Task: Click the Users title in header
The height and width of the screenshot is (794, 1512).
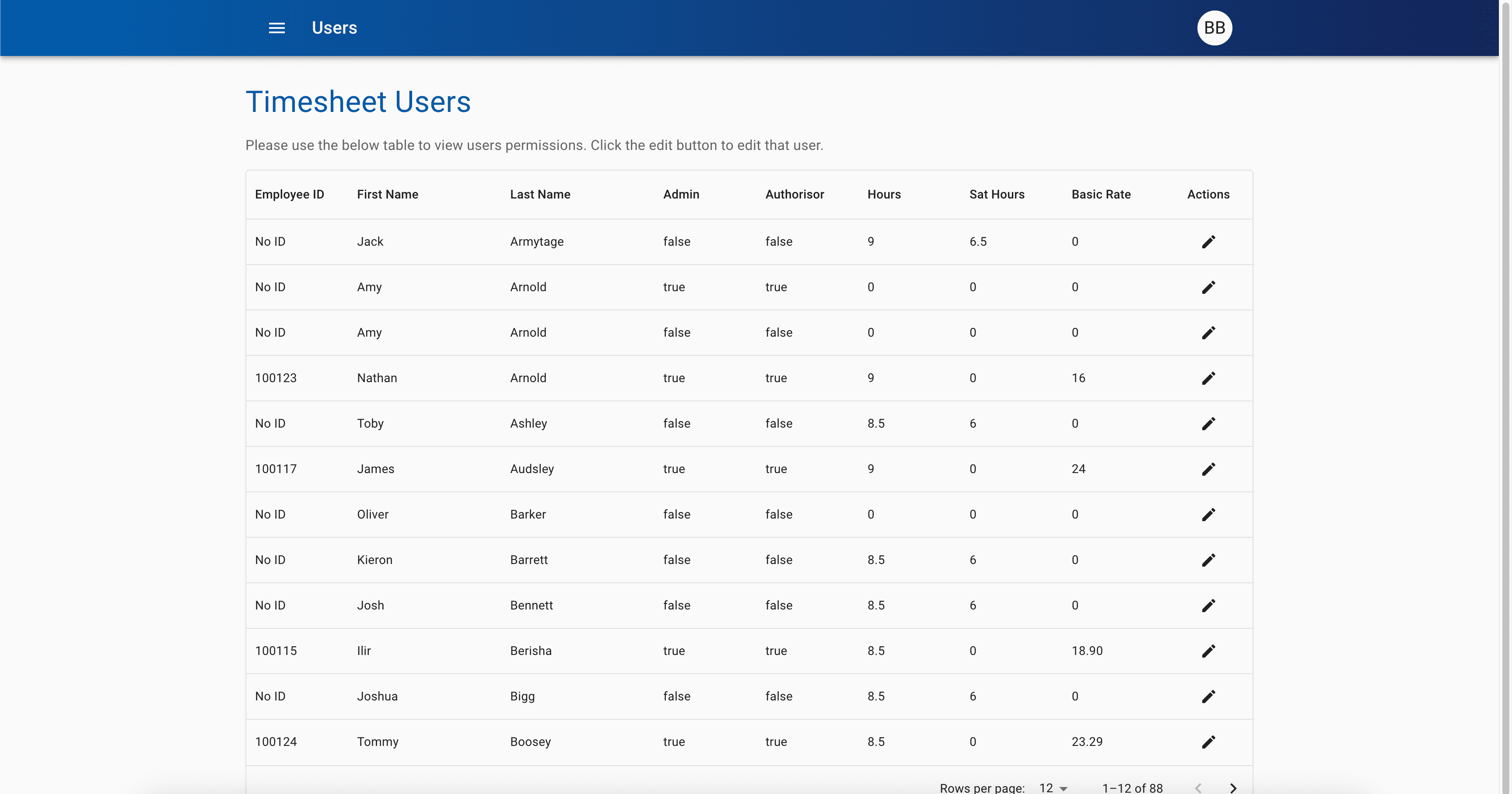Action: pyautogui.click(x=334, y=28)
